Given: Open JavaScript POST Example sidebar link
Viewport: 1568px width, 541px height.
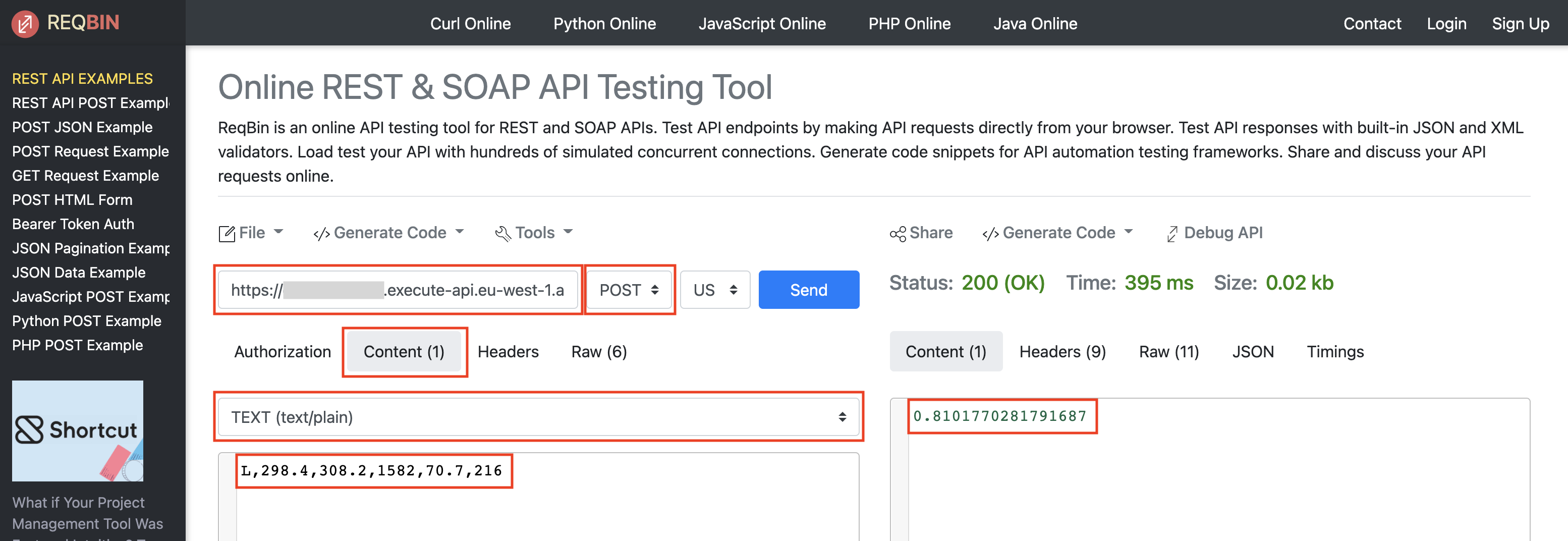Looking at the screenshot, I should [91, 297].
